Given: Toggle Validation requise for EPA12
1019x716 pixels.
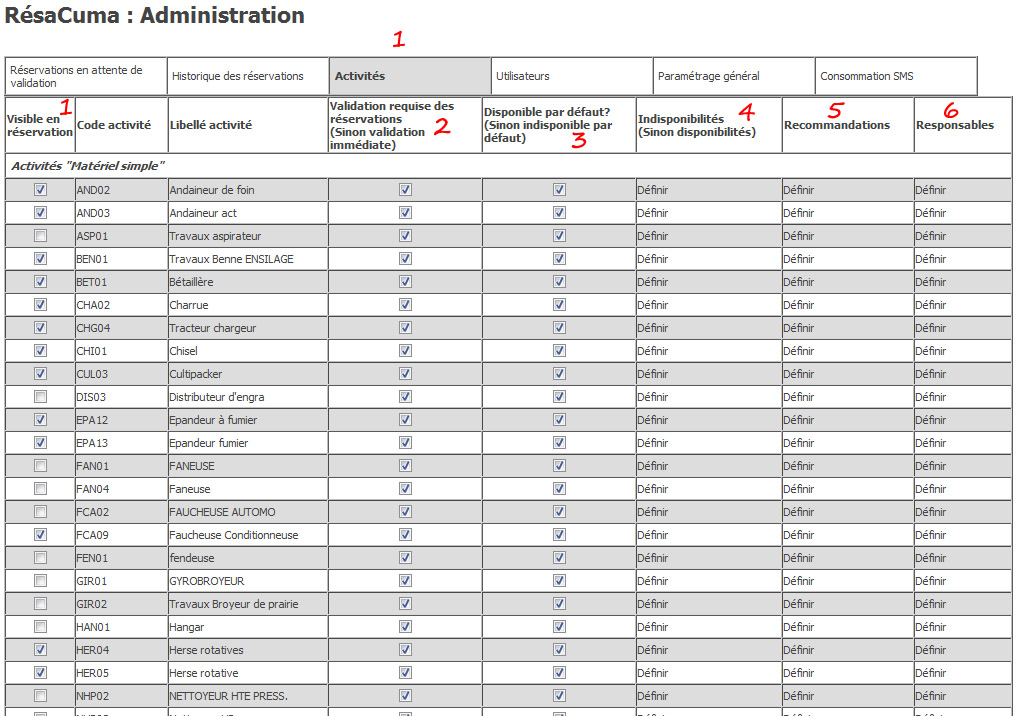Looking at the screenshot, I should pyautogui.click(x=405, y=420).
